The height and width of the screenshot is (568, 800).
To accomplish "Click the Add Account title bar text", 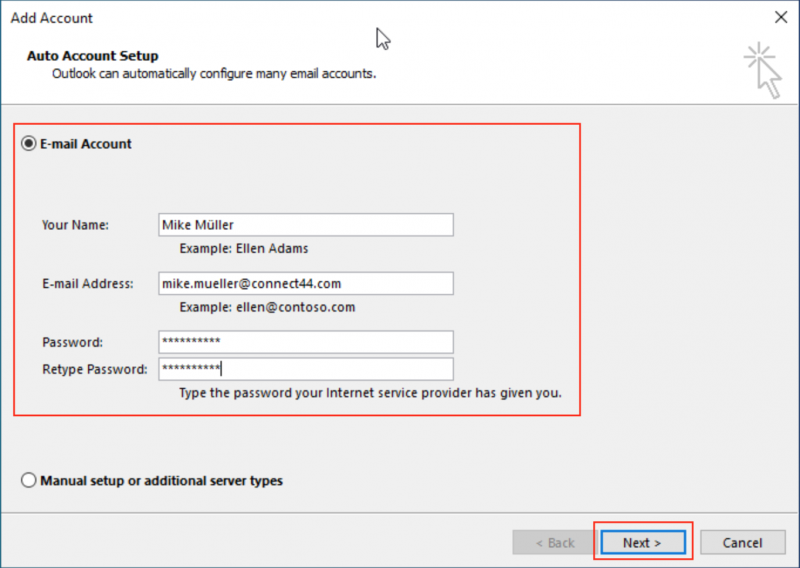I will point(51,17).
